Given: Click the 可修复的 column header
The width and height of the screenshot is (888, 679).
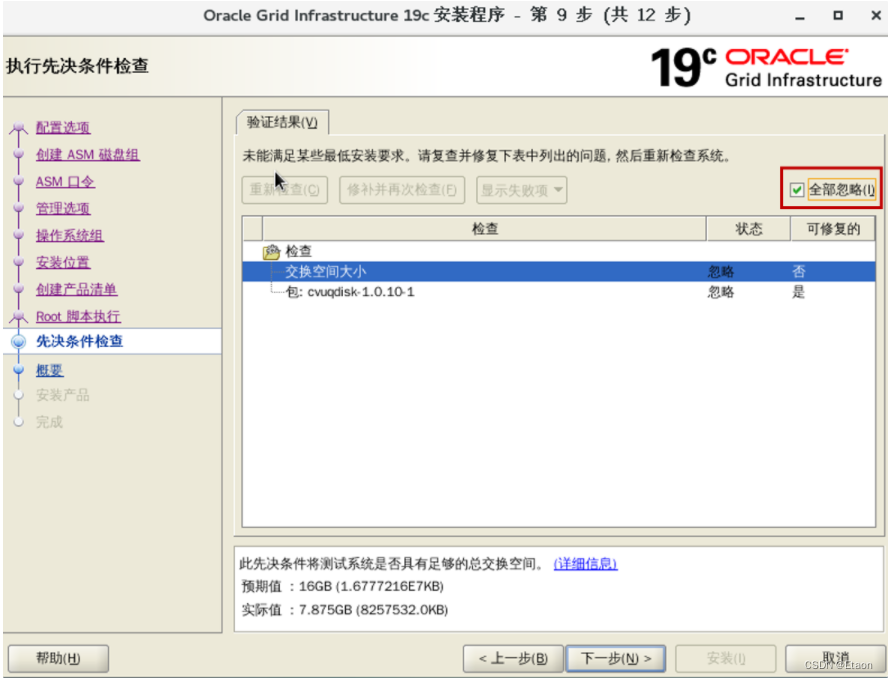Looking at the screenshot, I should (x=833, y=229).
